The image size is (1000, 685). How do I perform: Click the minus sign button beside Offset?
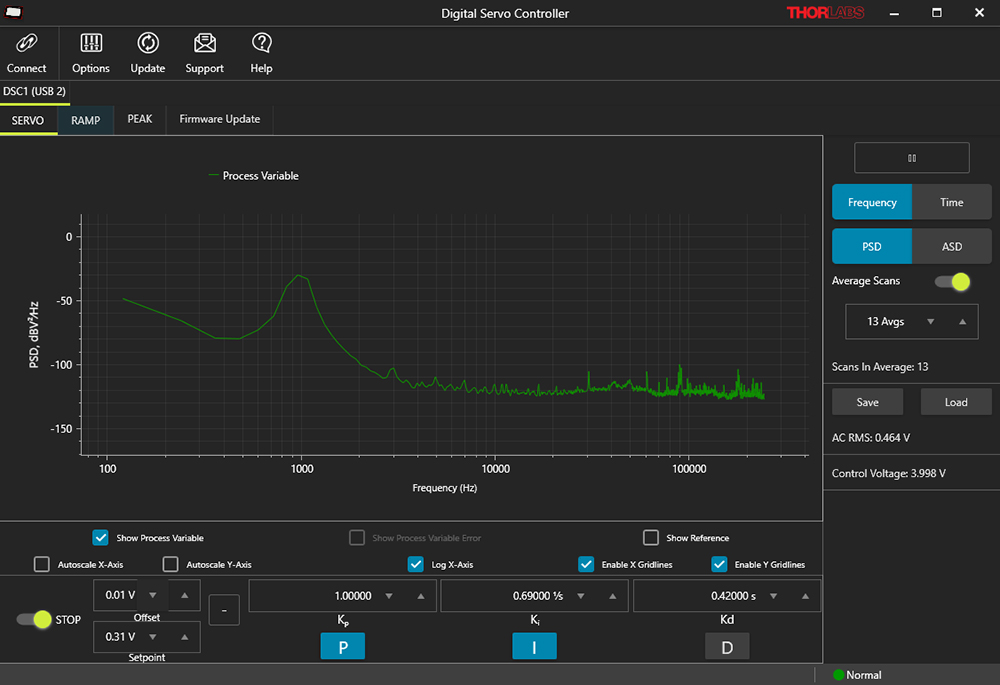[x=224, y=609]
